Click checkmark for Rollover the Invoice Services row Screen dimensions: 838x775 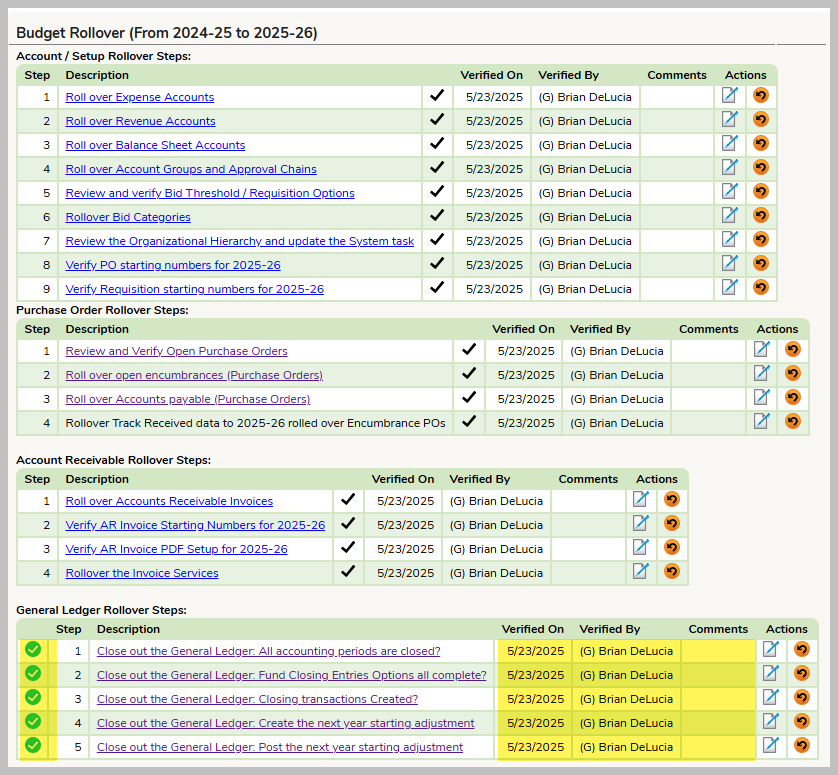pyautogui.click(x=348, y=571)
